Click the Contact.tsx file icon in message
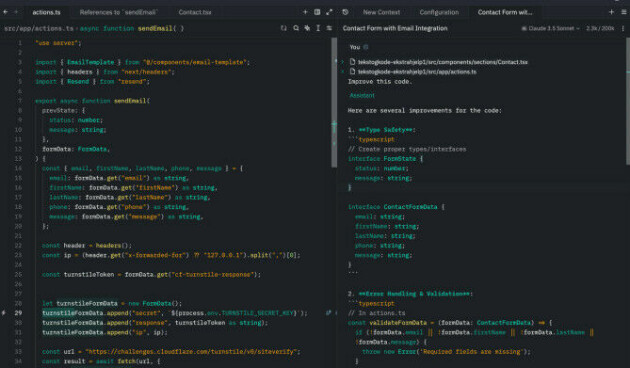The height and width of the screenshot is (368, 630). click(352, 61)
